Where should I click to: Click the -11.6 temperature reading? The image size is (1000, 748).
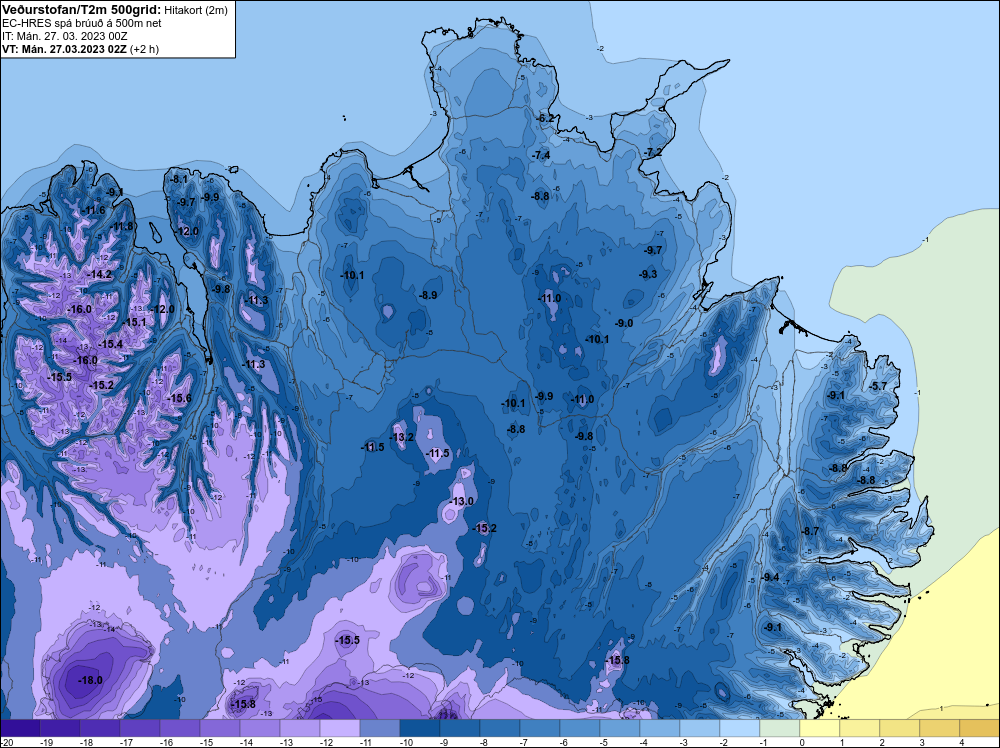pyautogui.click(x=94, y=210)
